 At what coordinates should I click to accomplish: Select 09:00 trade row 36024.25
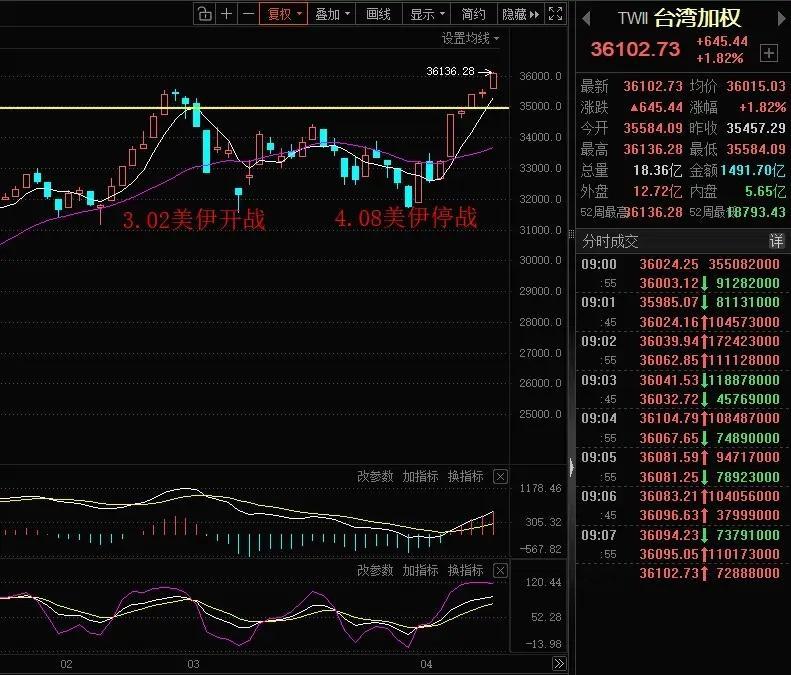(x=681, y=264)
